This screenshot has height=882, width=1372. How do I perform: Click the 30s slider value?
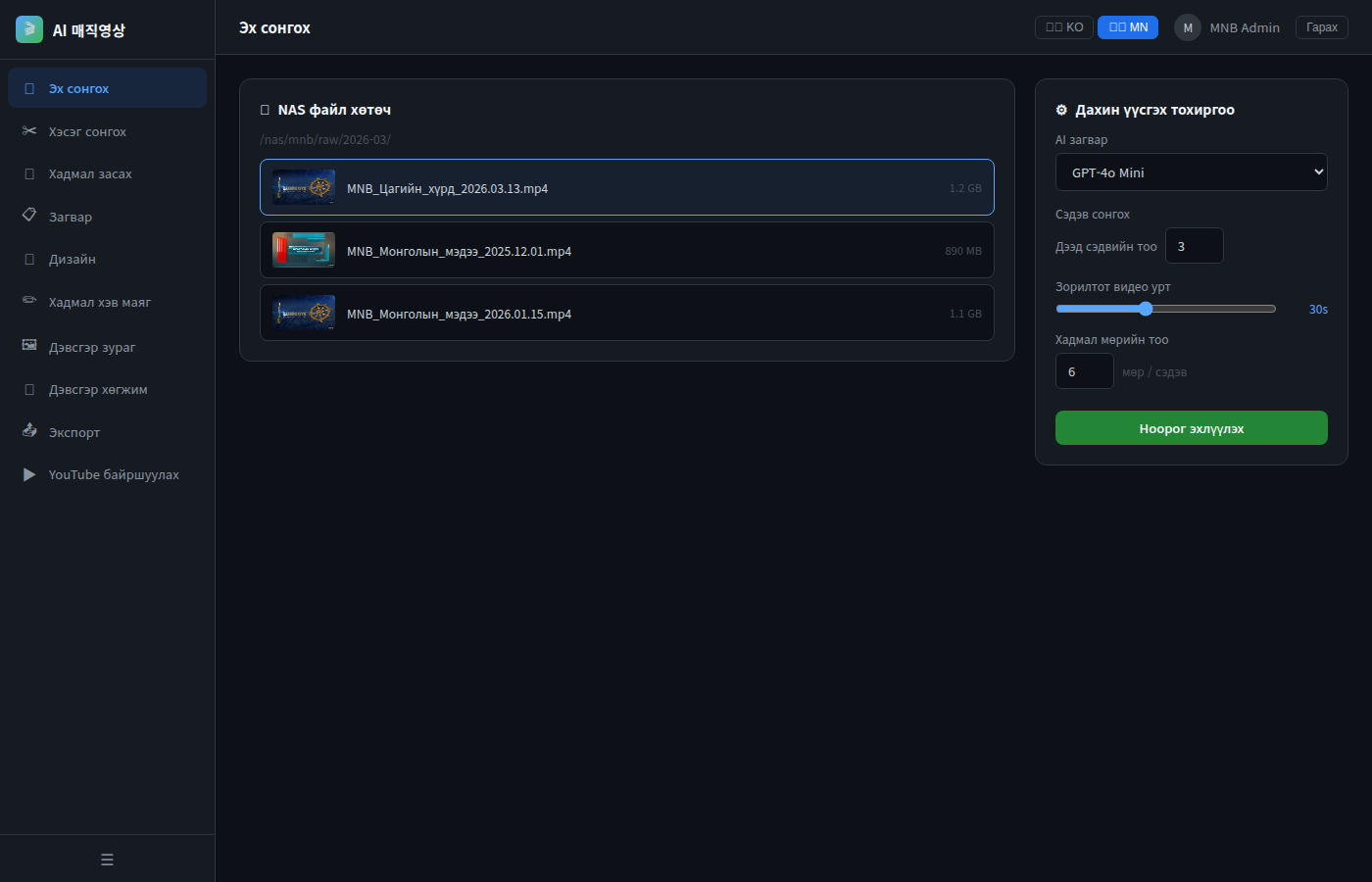pyautogui.click(x=1318, y=309)
